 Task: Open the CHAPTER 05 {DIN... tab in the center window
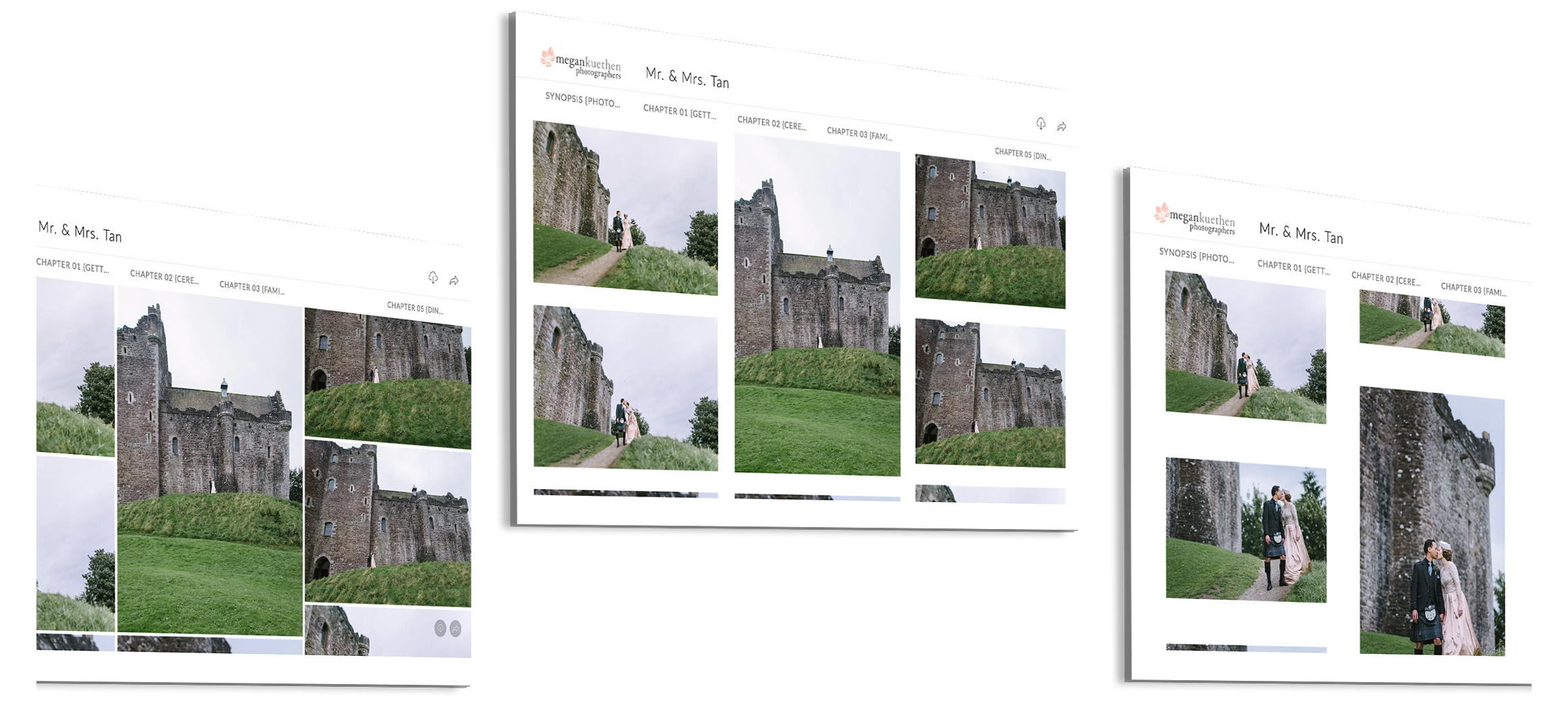[1022, 154]
